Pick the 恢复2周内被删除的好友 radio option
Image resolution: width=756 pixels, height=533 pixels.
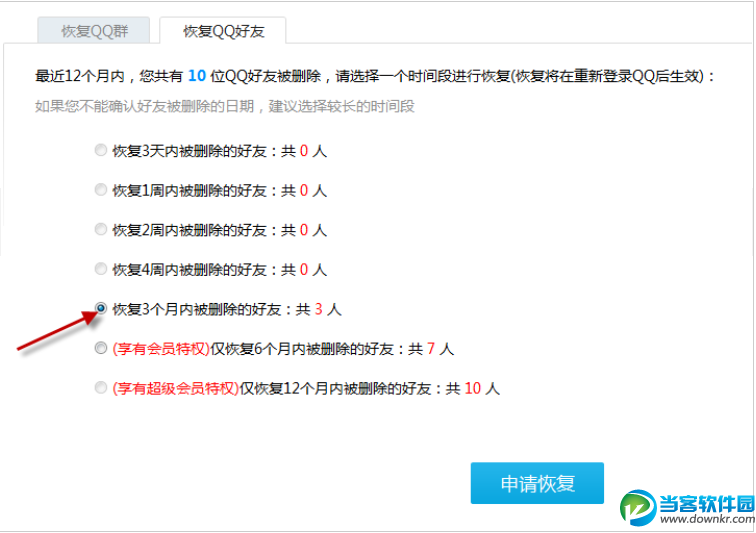click(100, 229)
